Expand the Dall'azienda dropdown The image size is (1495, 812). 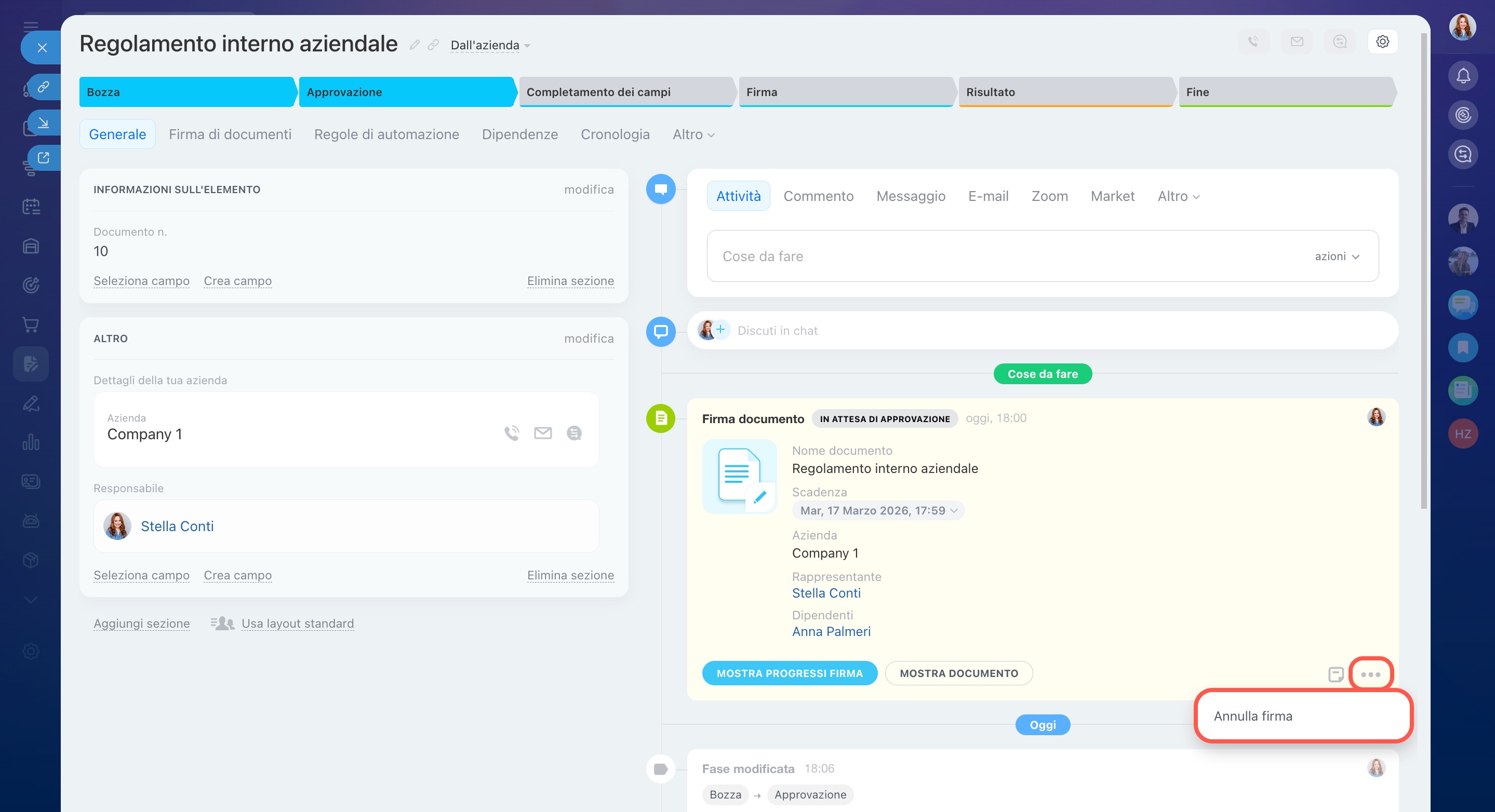pyautogui.click(x=490, y=45)
